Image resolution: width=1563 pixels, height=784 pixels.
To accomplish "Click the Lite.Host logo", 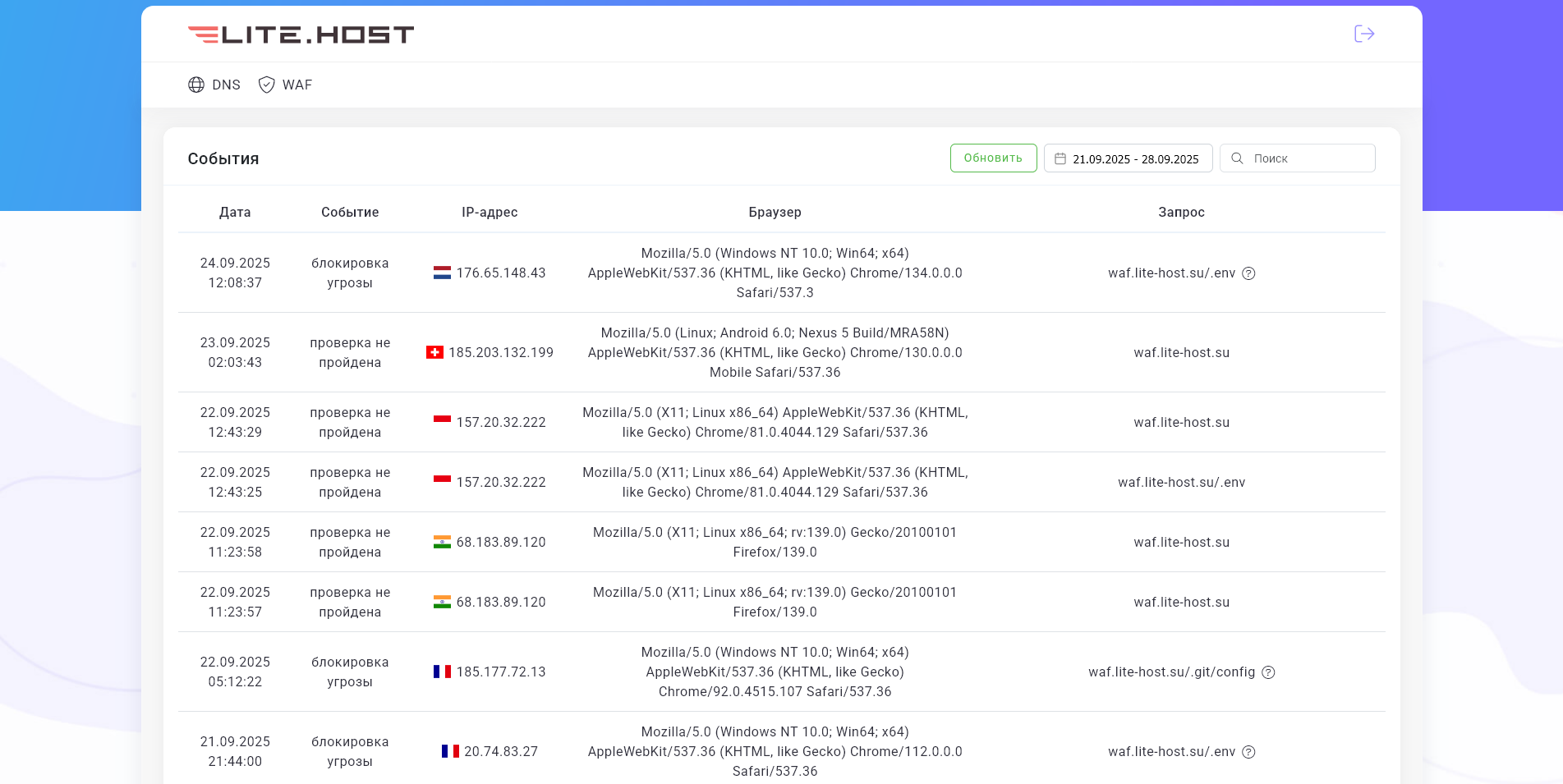I will tap(301, 34).
